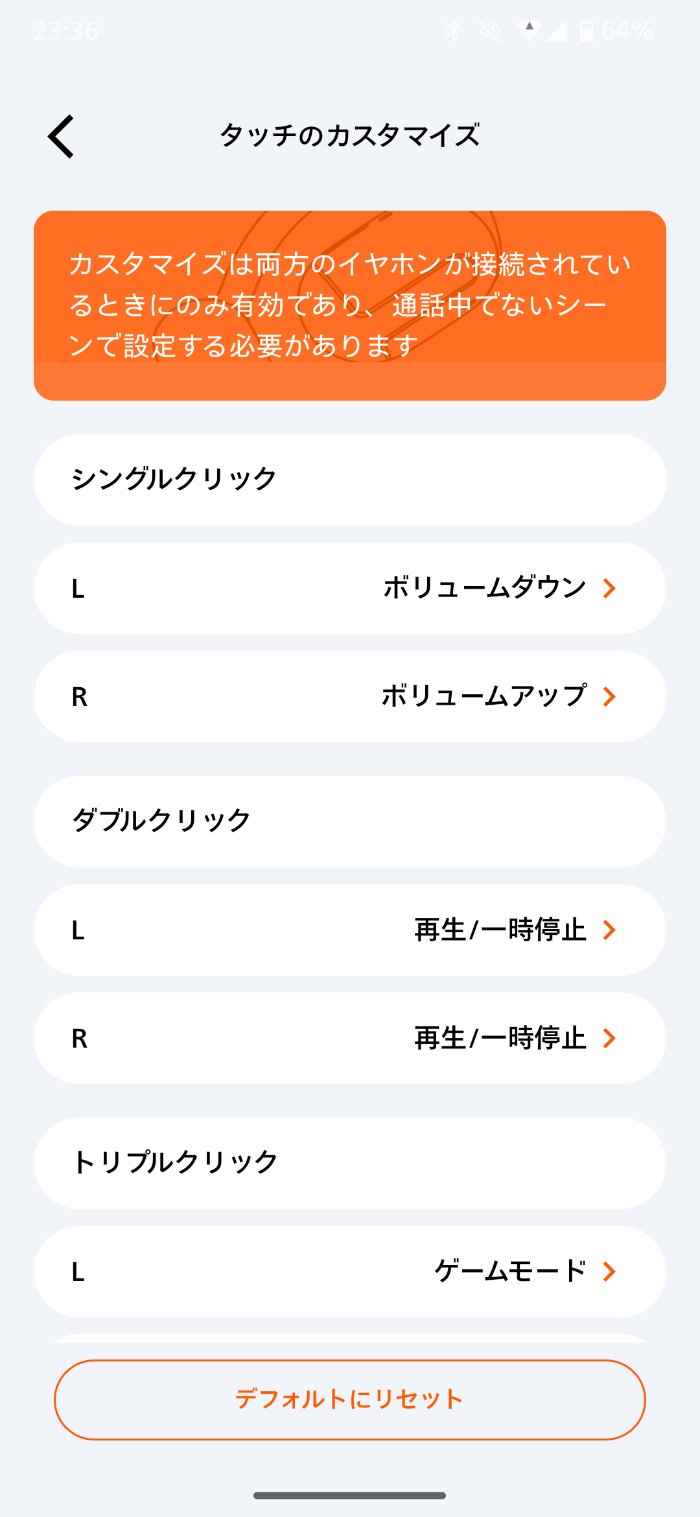Tap the ダブルクリック section header
The image size is (700, 1517).
point(350,821)
